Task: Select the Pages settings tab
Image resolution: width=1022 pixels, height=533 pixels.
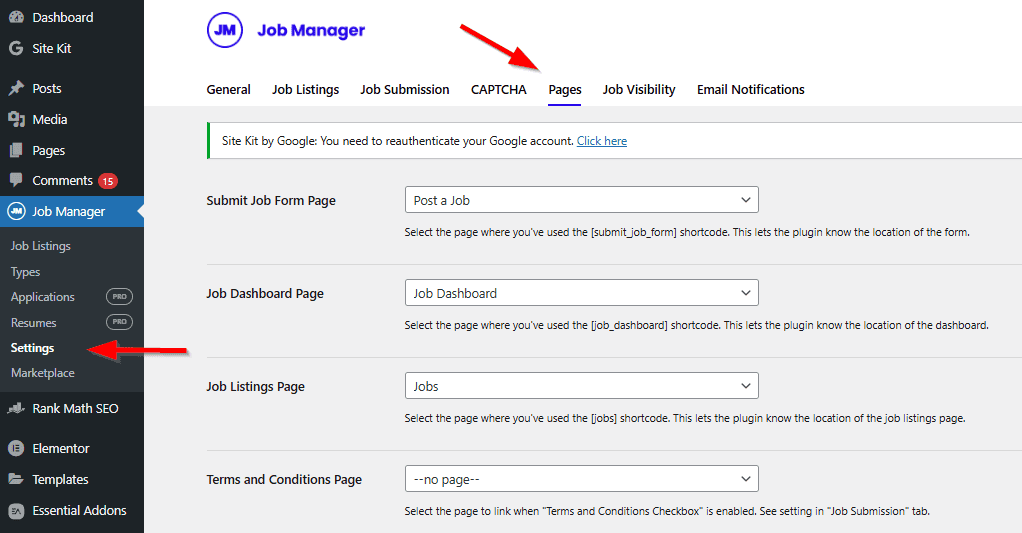Action: [565, 89]
